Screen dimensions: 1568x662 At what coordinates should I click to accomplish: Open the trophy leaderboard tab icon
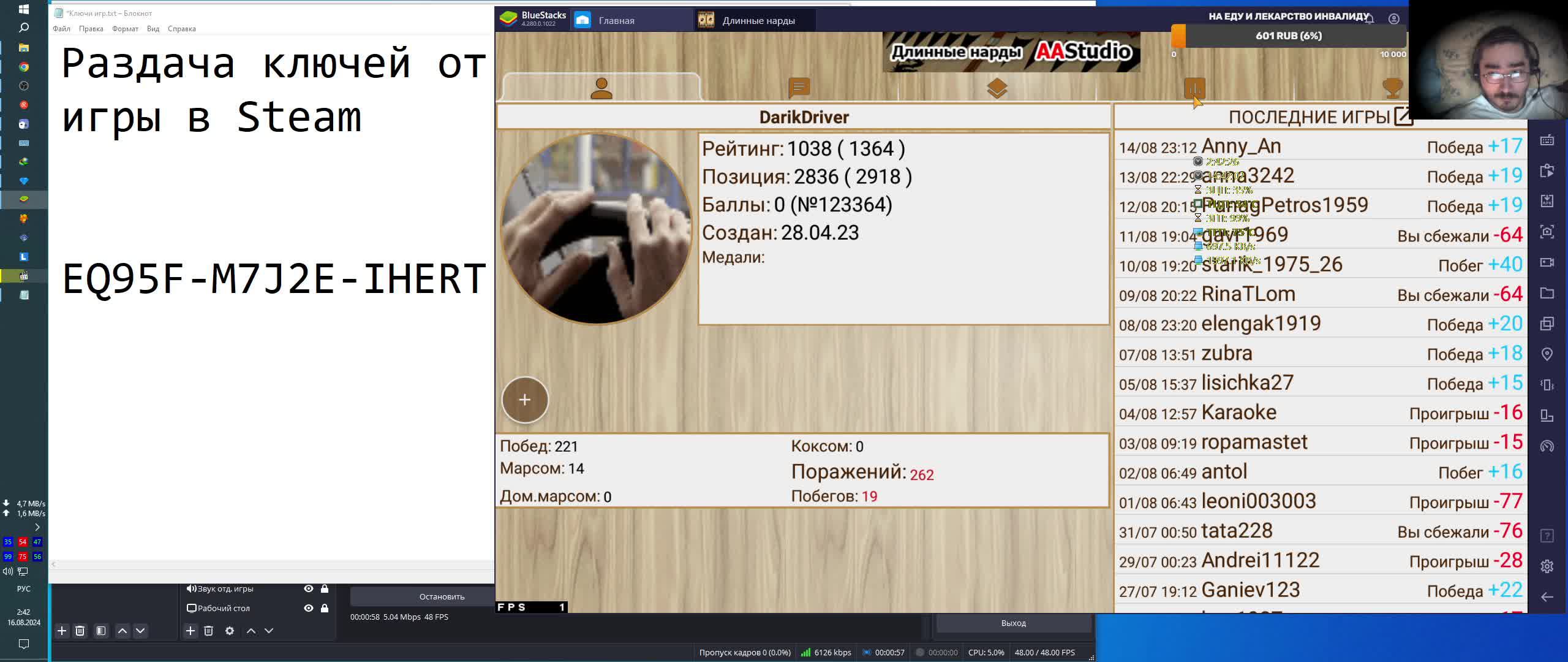[1392, 88]
